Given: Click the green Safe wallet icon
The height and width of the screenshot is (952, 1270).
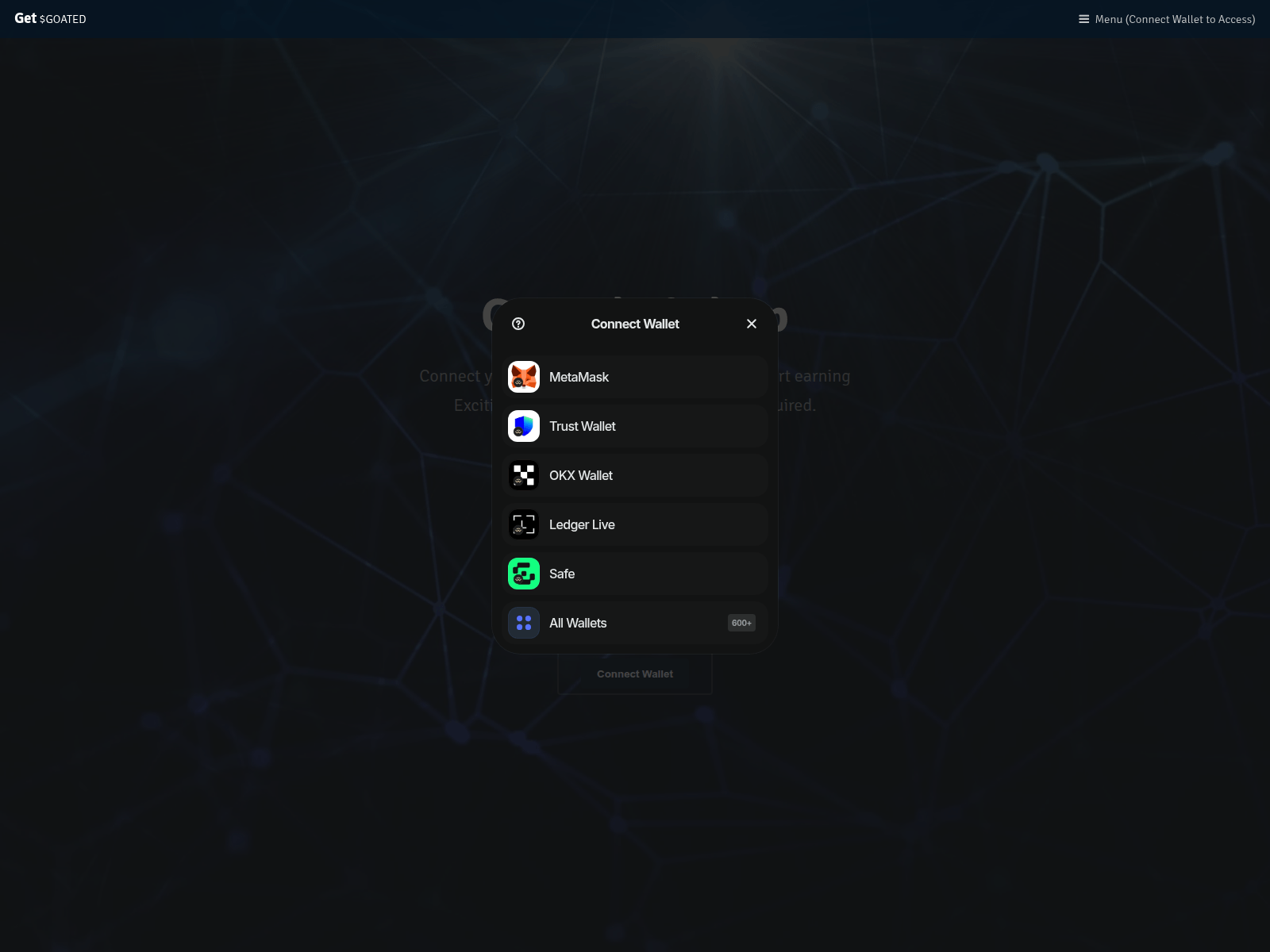Looking at the screenshot, I should pyautogui.click(x=524, y=574).
